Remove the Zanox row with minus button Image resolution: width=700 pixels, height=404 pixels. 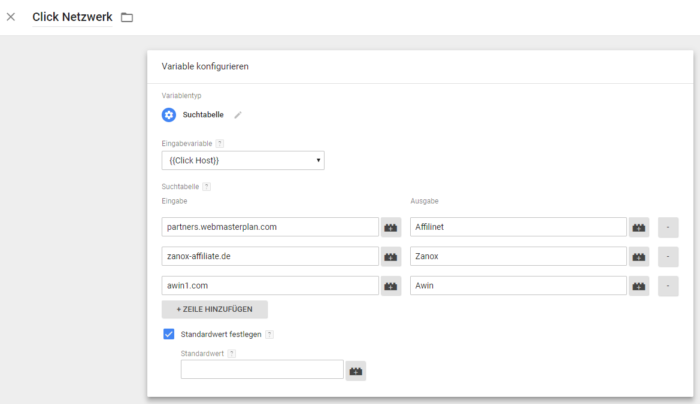668,256
